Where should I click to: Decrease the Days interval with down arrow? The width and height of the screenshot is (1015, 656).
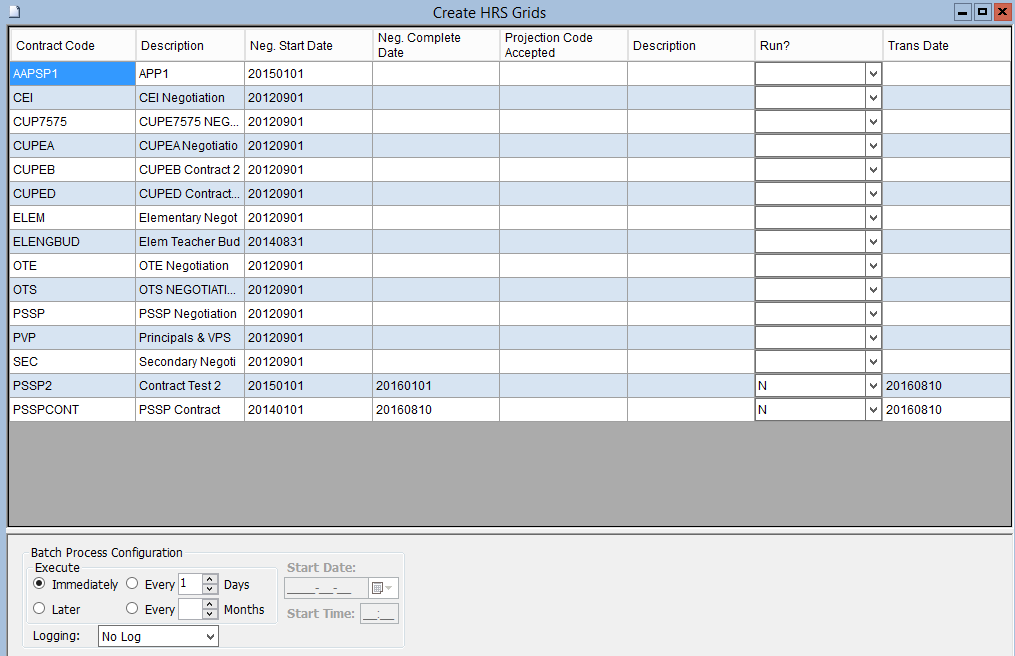point(209,590)
